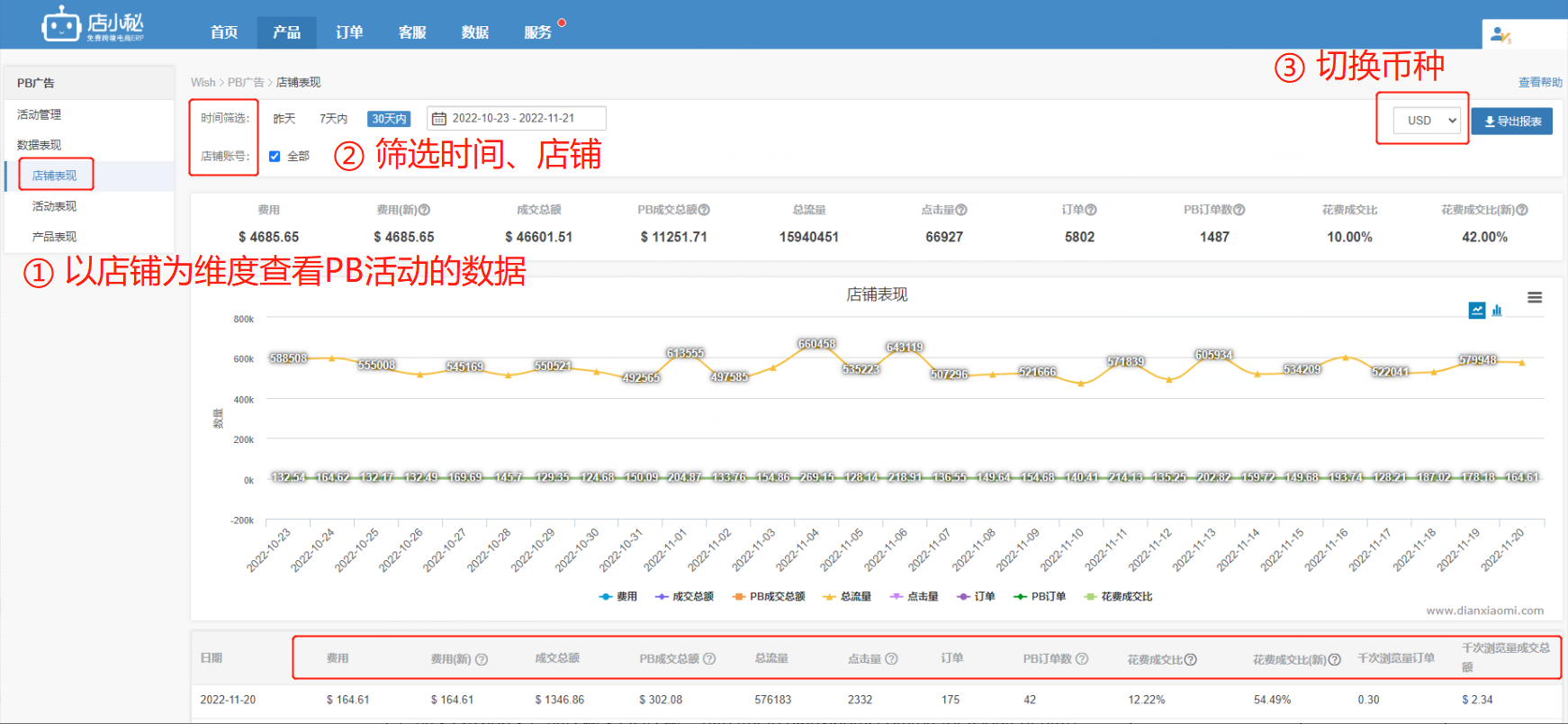Click the 日期 table column header
This screenshot has height=724, width=1568.
[212, 658]
